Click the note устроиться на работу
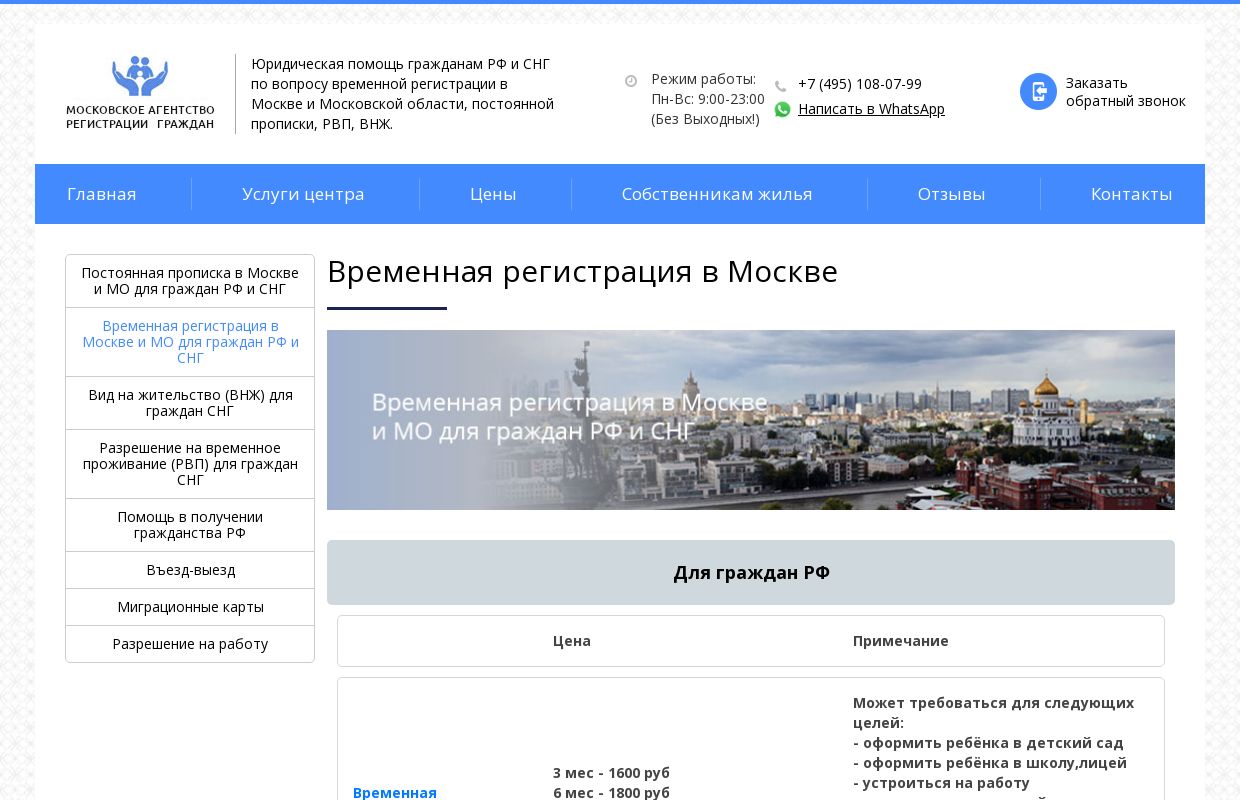Screen dimensions: 1240x800 click(x=941, y=783)
